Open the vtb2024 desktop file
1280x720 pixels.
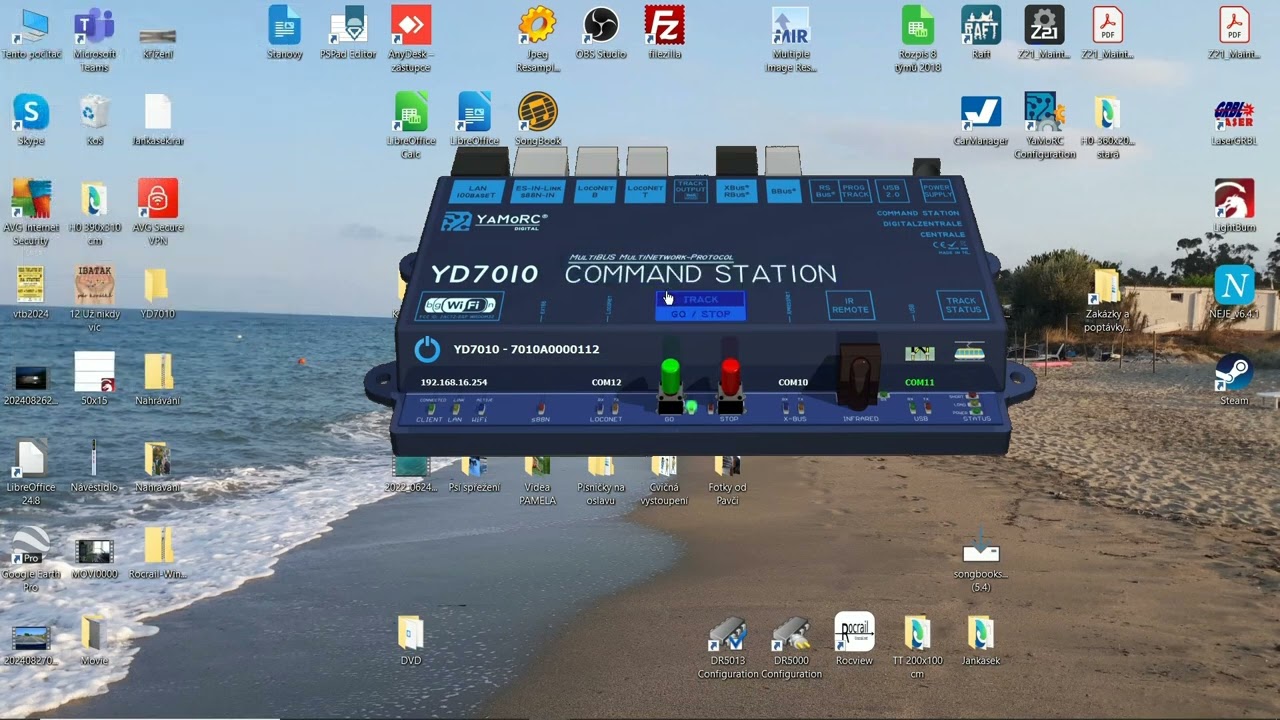pos(31,291)
